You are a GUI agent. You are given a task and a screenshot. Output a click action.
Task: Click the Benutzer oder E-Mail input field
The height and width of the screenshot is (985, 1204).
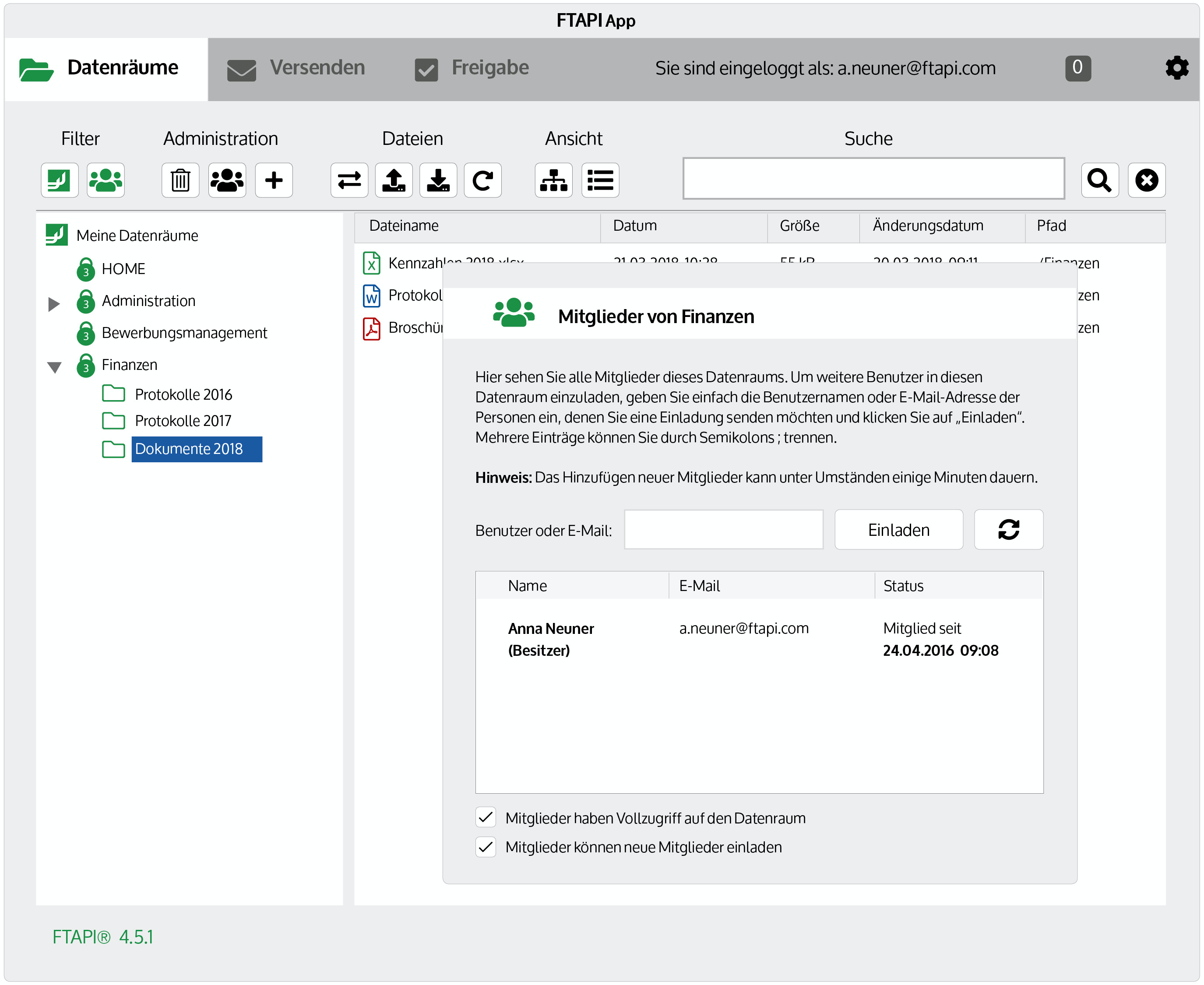[x=723, y=530]
